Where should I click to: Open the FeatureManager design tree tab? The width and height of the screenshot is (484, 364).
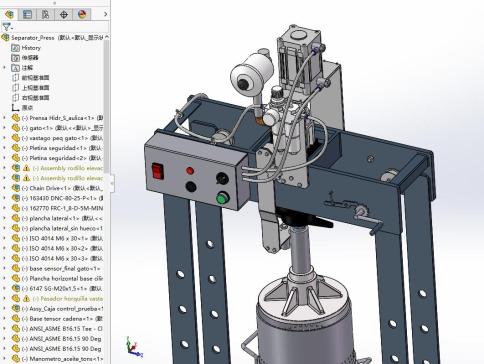pos(9,14)
